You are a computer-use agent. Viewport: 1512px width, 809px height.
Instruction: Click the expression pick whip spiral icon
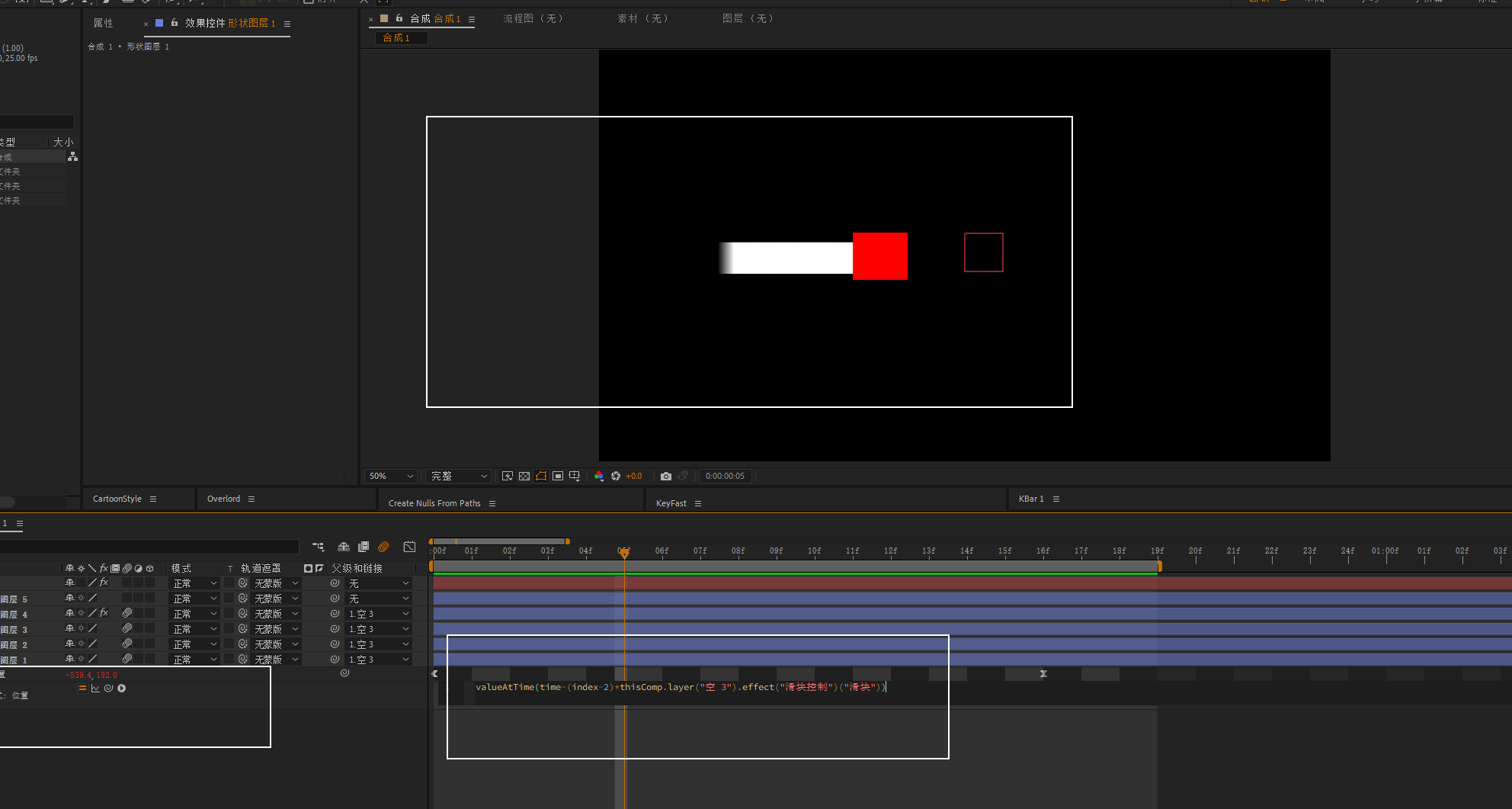(x=108, y=689)
